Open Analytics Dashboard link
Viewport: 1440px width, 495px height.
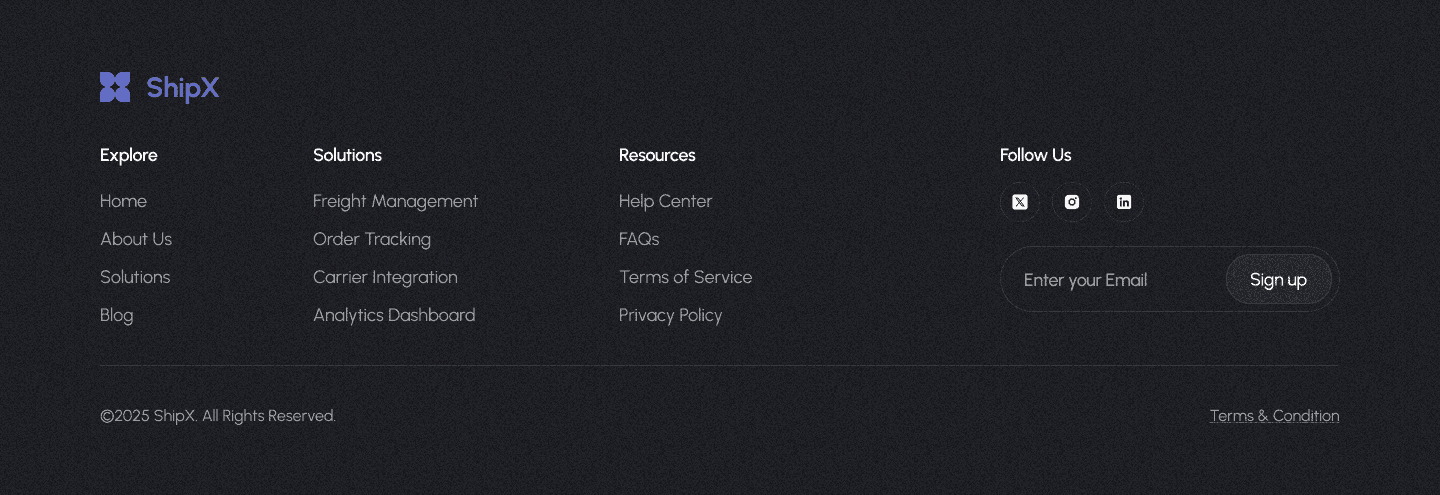click(x=394, y=315)
